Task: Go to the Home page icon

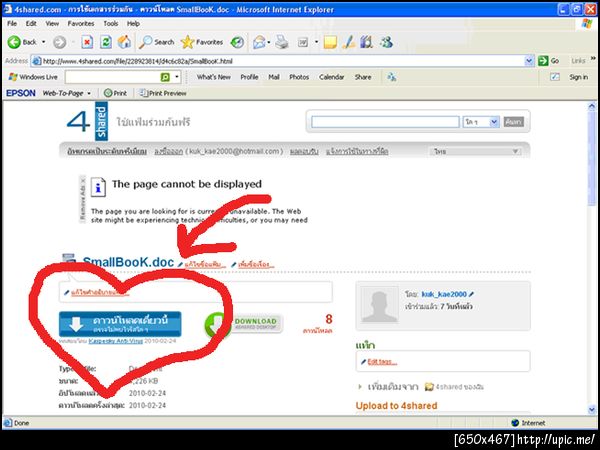Action: (124, 42)
